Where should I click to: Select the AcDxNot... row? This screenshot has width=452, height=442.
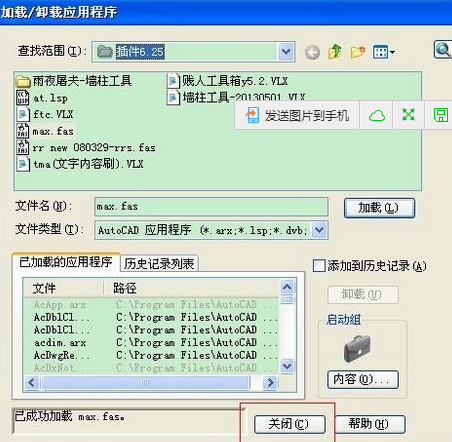point(152,368)
